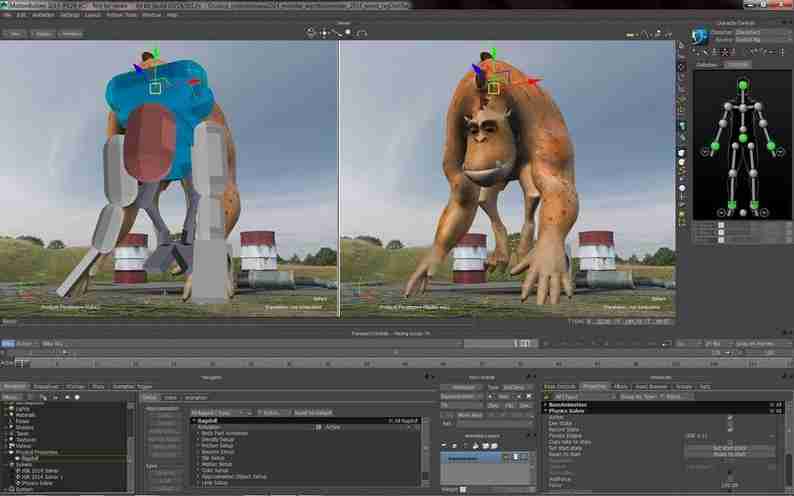Toggle the Record State checkbox

730,430
